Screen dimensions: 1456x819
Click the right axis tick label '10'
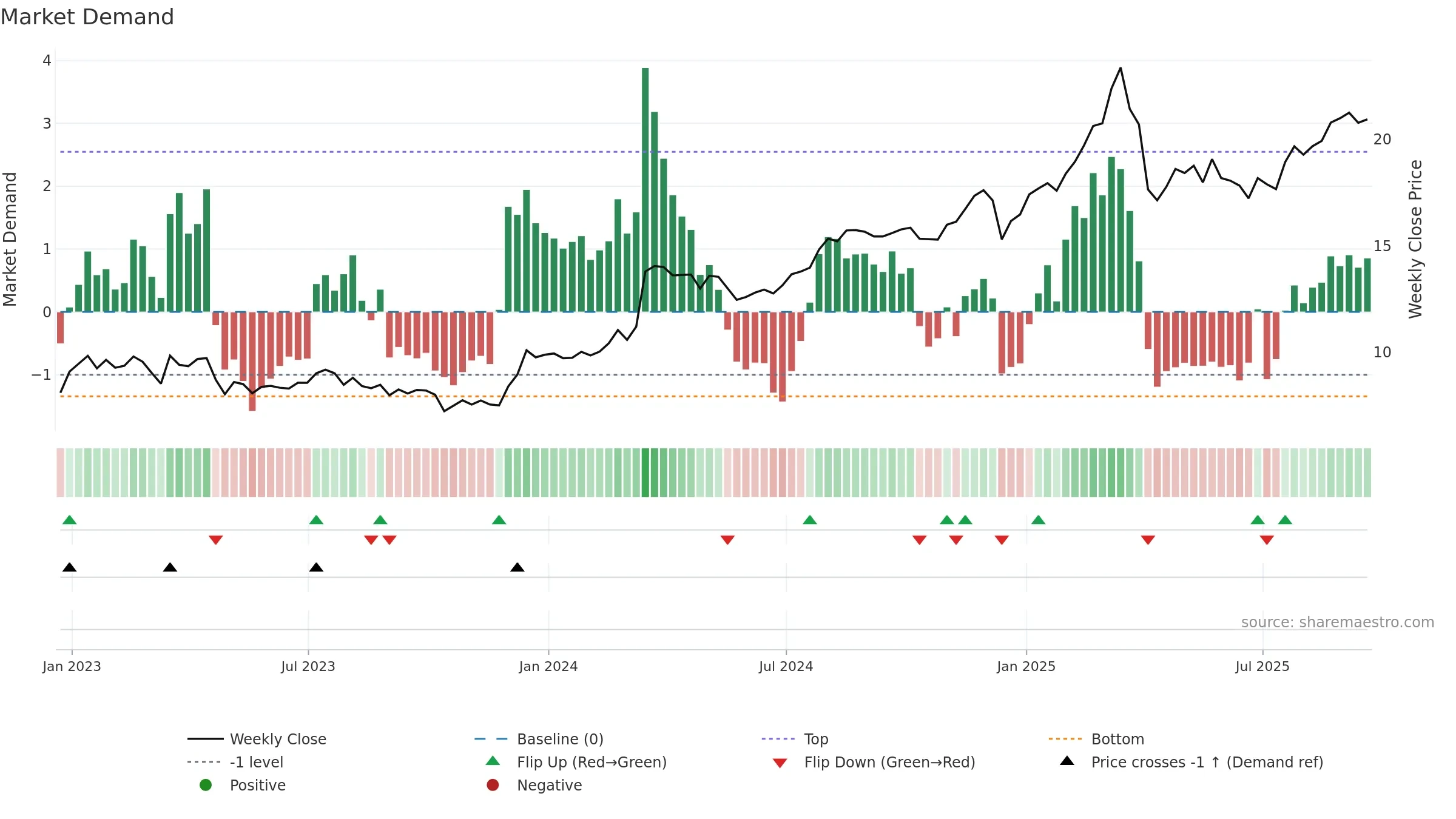[1383, 352]
